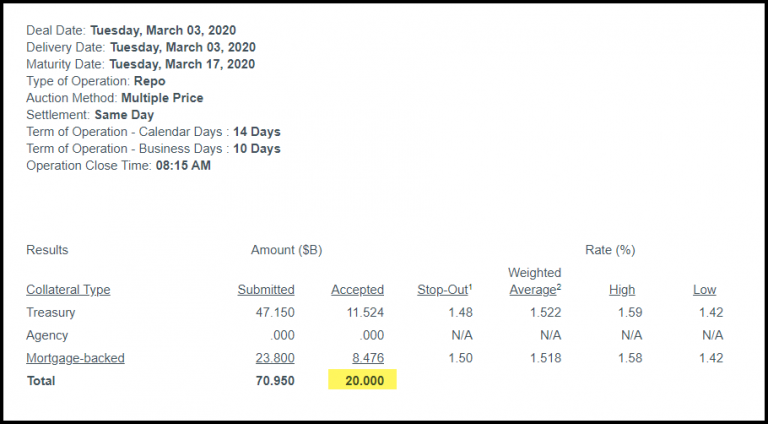Click the highlighted total accepted 20.000

tap(363, 381)
